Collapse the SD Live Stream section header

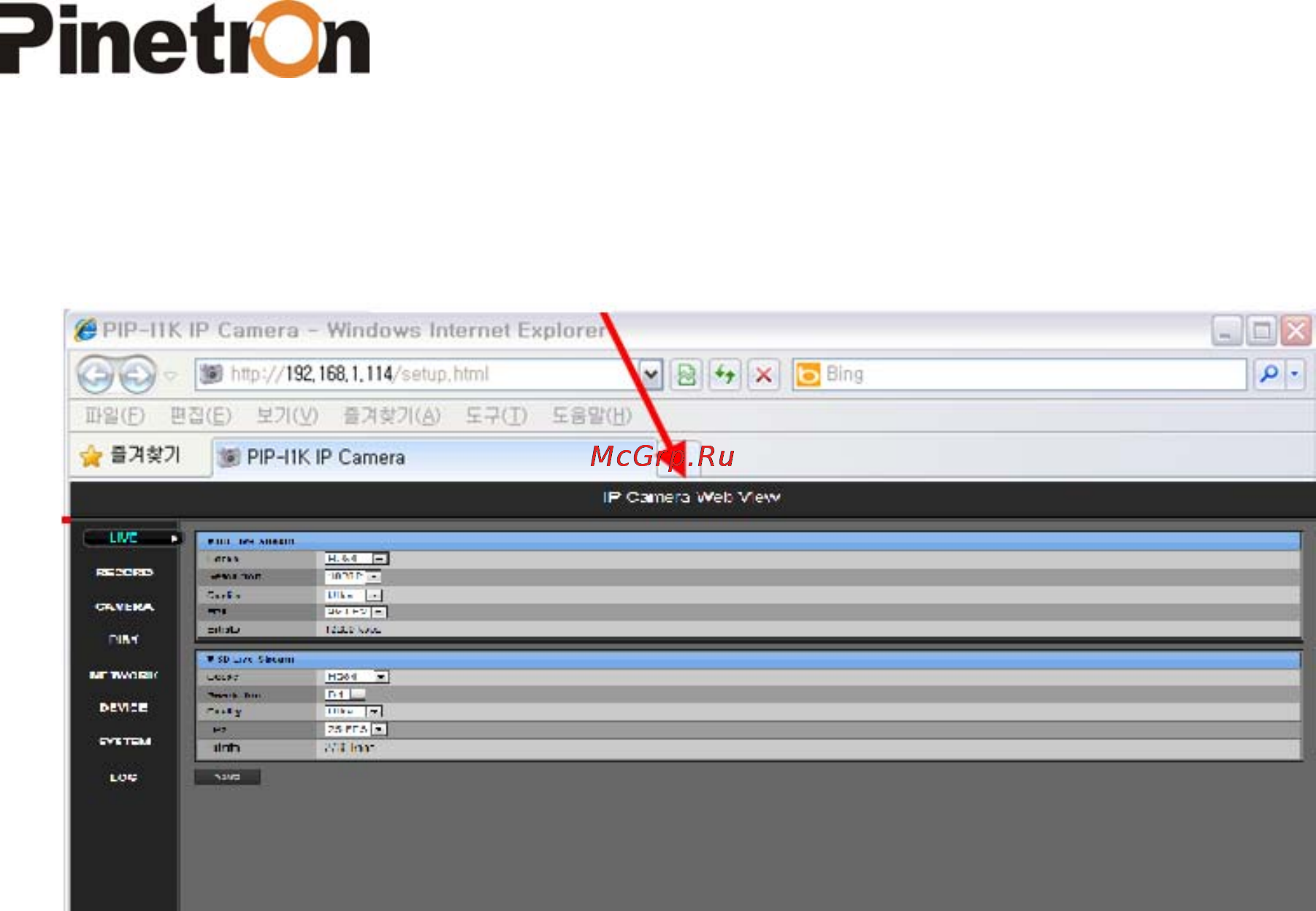748,659
